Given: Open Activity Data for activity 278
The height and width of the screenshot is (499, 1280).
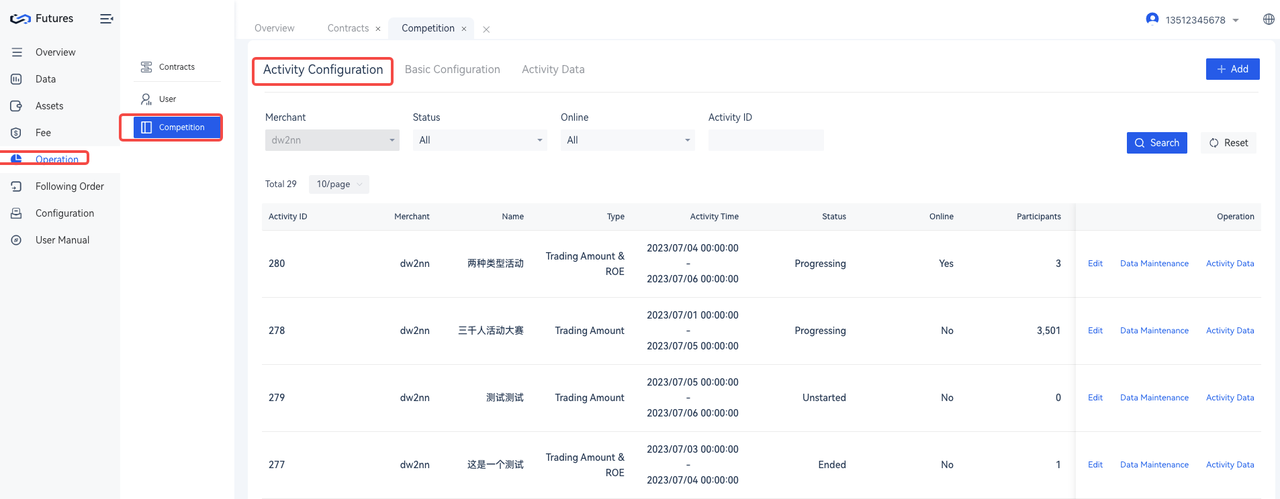Looking at the screenshot, I should click(1230, 331).
